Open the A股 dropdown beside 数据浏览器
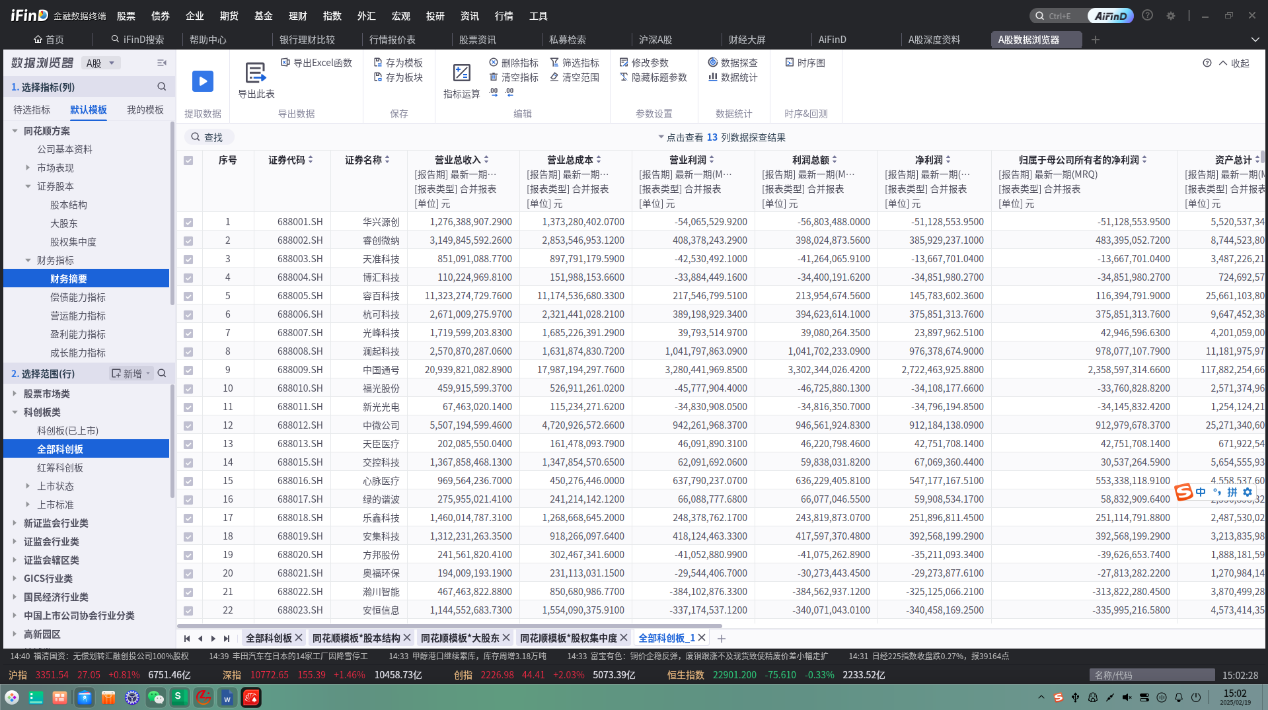1268x710 pixels. [x=100, y=63]
